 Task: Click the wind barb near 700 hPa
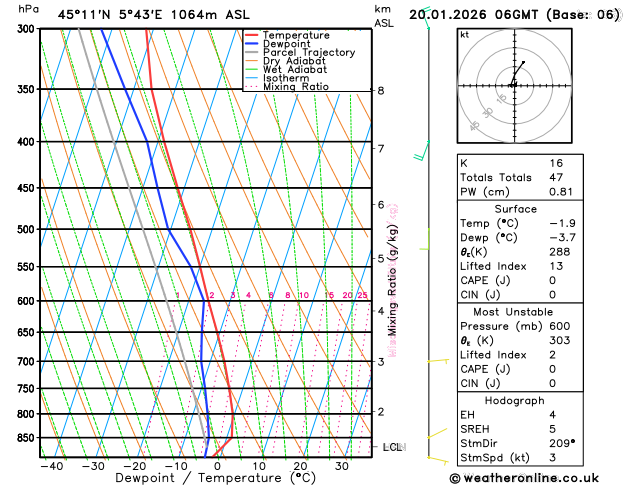(438, 361)
